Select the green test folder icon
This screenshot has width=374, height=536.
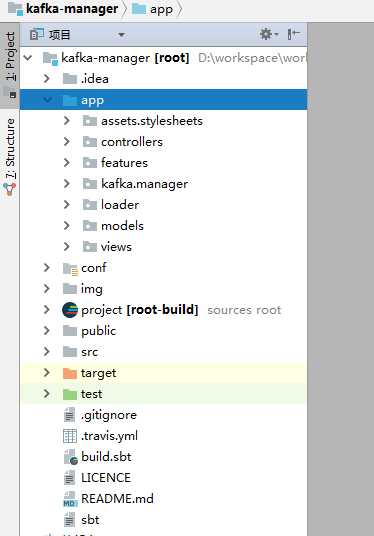point(70,394)
